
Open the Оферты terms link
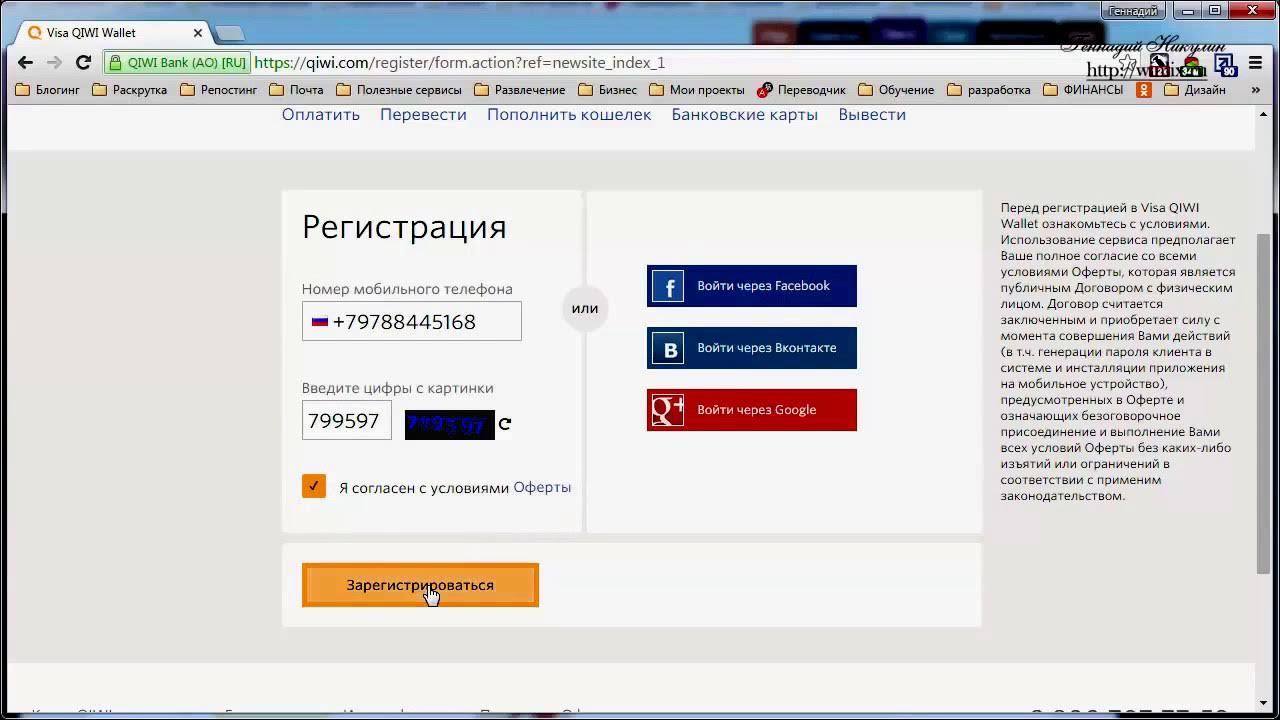[542, 487]
